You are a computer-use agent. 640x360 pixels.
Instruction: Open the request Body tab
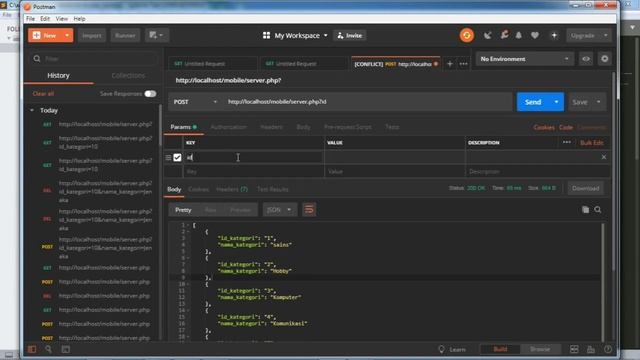pyautogui.click(x=303, y=127)
